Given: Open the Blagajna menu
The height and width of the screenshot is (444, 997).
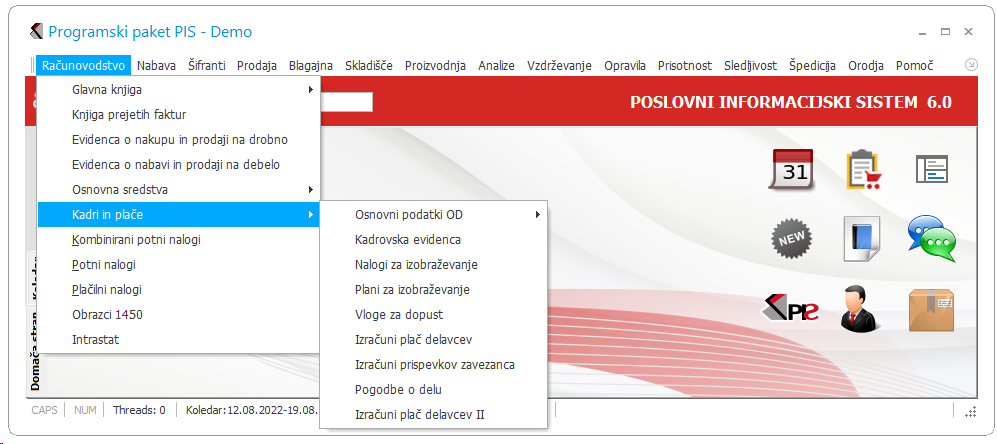Looking at the screenshot, I should click(x=311, y=65).
